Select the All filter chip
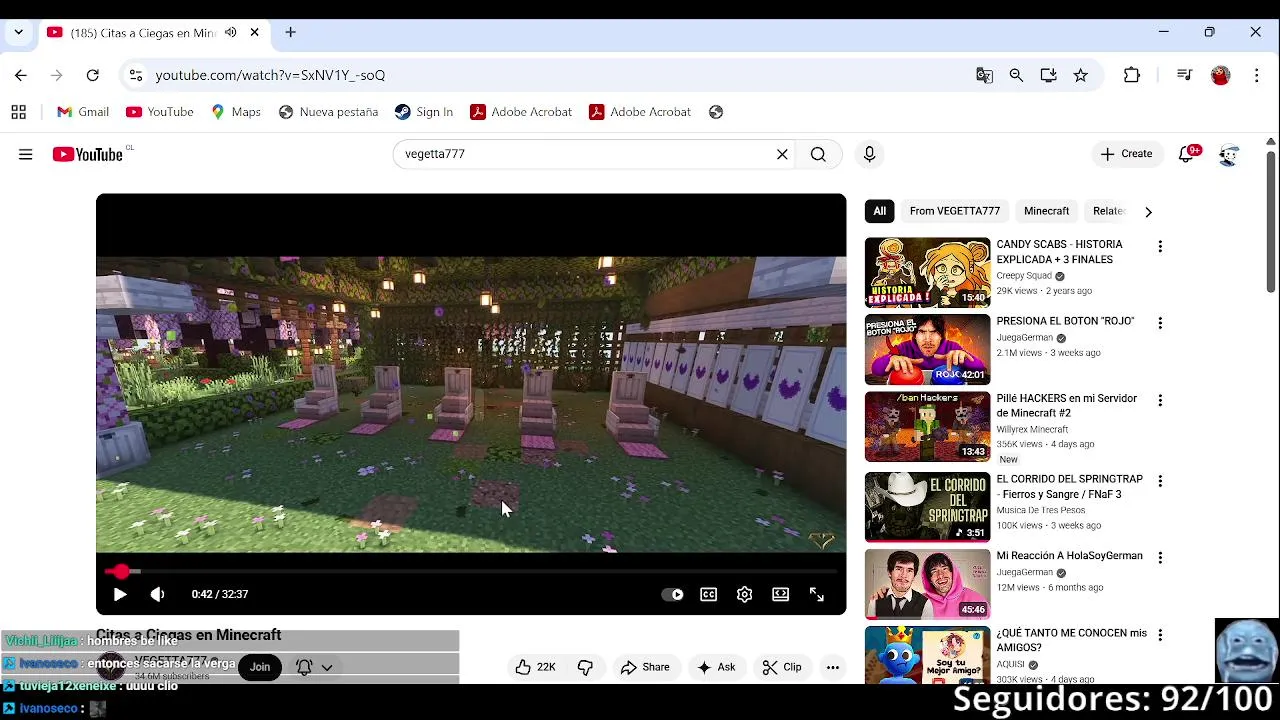The image size is (1280, 720). tap(879, 211)
